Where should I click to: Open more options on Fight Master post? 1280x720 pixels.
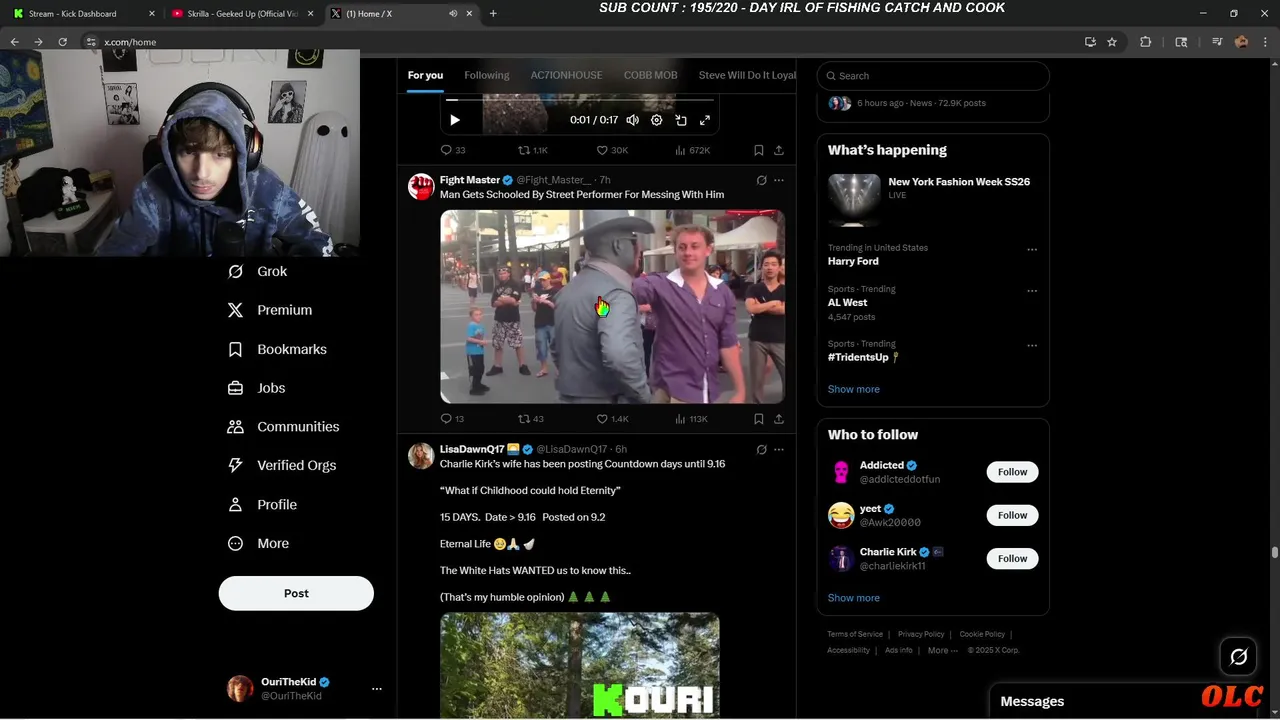coord(779,180)
